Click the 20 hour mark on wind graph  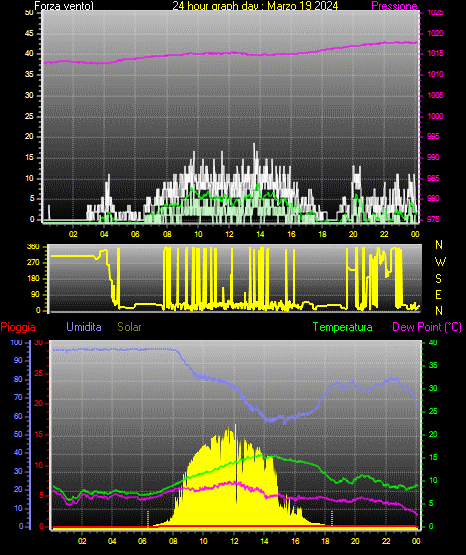[353, 234]
